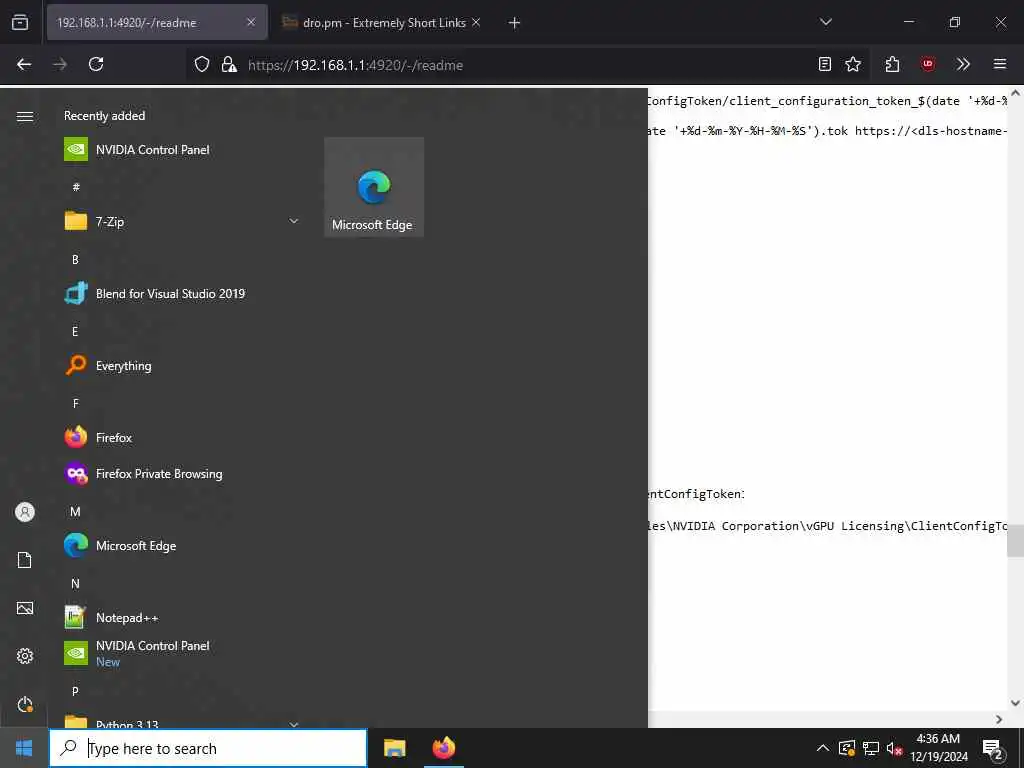Image resolution: width=1024 pixels, height=768 pixels.
Task: Show more tools overflow chevron
Action: (x=963, y=64)
